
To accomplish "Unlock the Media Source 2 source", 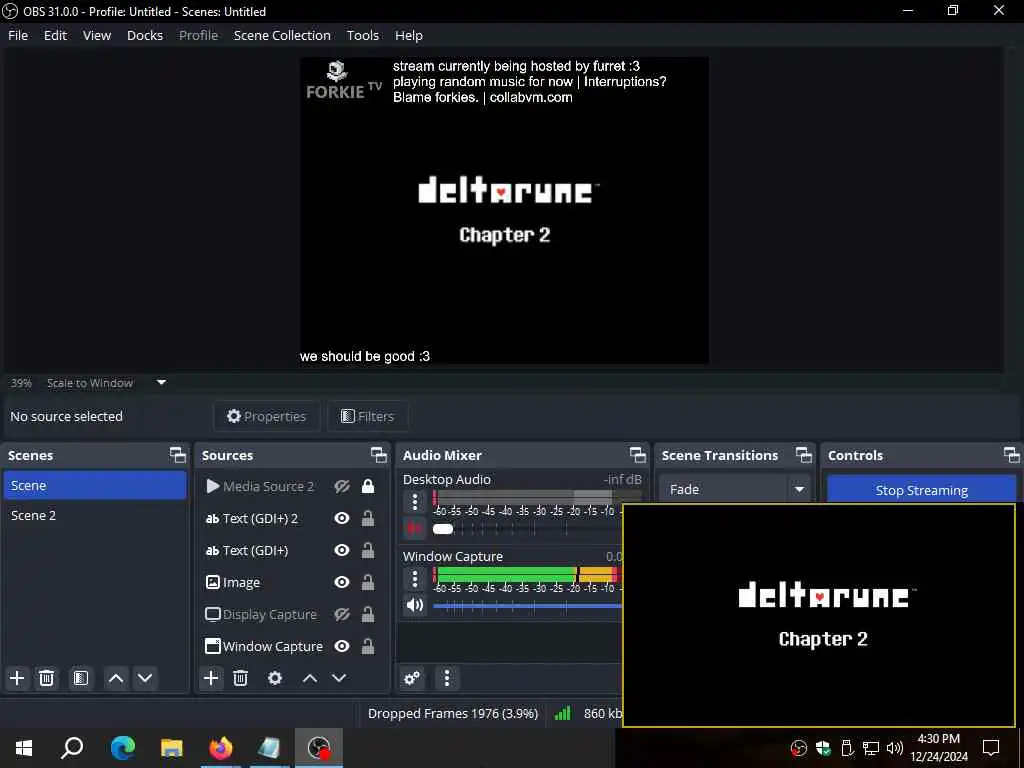I will [x=368, y=486].
